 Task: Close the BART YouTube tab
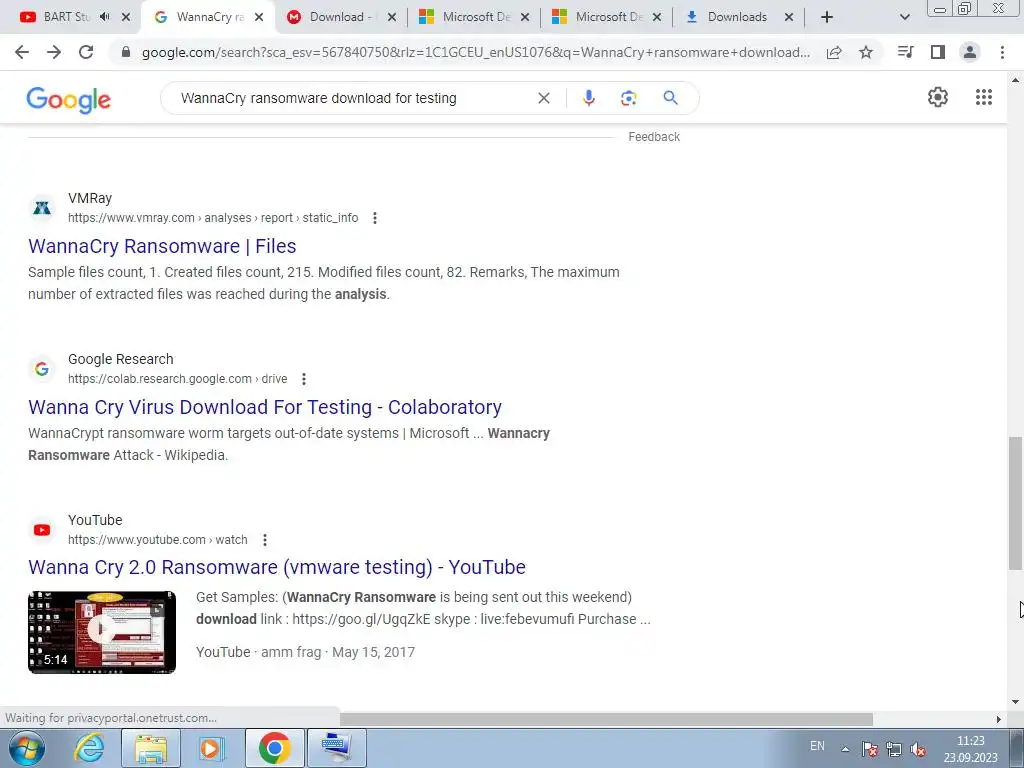[126, 17]
